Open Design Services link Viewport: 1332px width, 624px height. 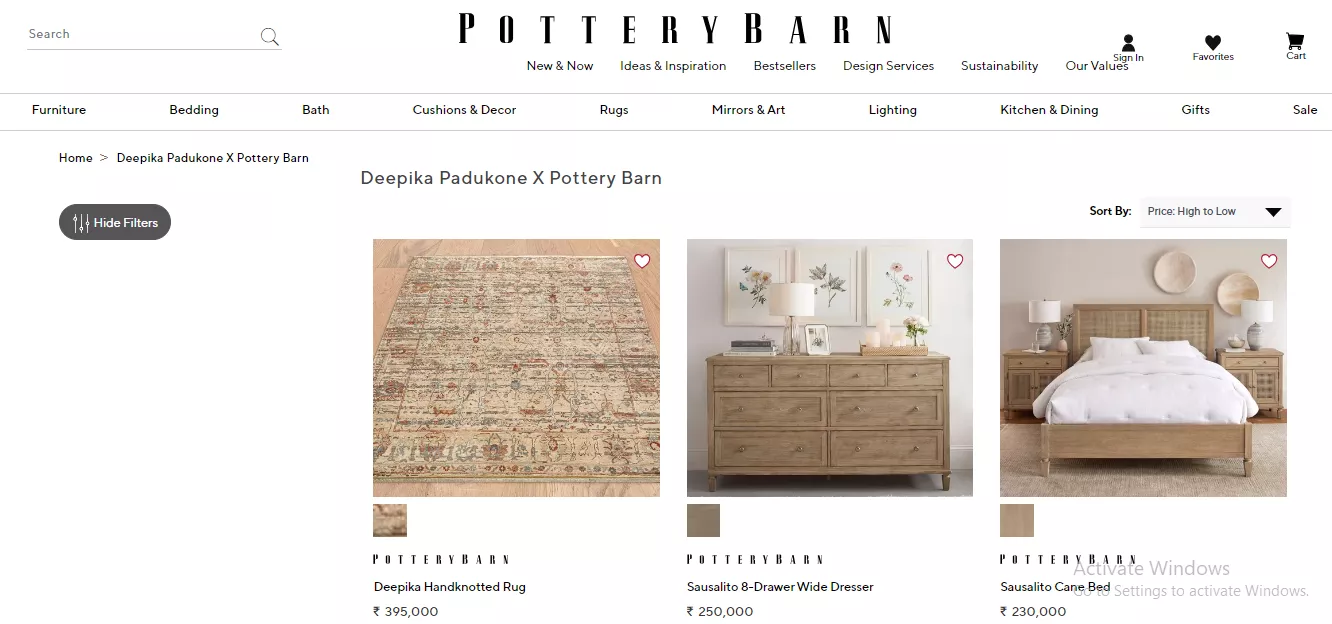pyautogui.click(x=888, y=66)
